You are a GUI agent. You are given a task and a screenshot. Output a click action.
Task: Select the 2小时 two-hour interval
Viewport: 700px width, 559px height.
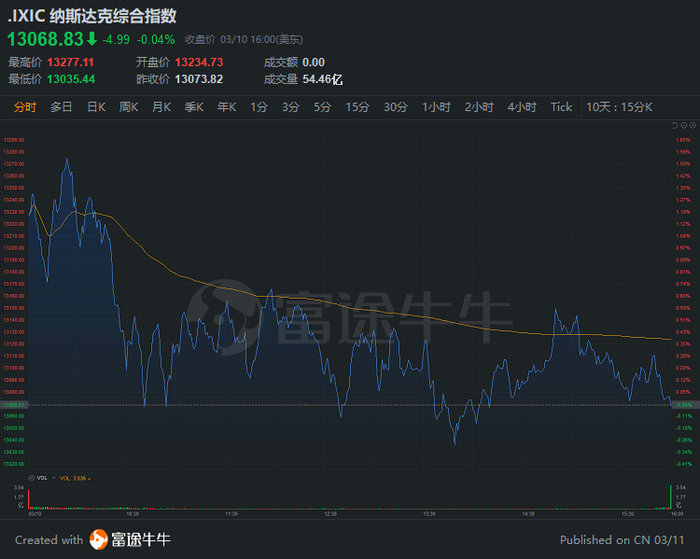tap(479, 107)
